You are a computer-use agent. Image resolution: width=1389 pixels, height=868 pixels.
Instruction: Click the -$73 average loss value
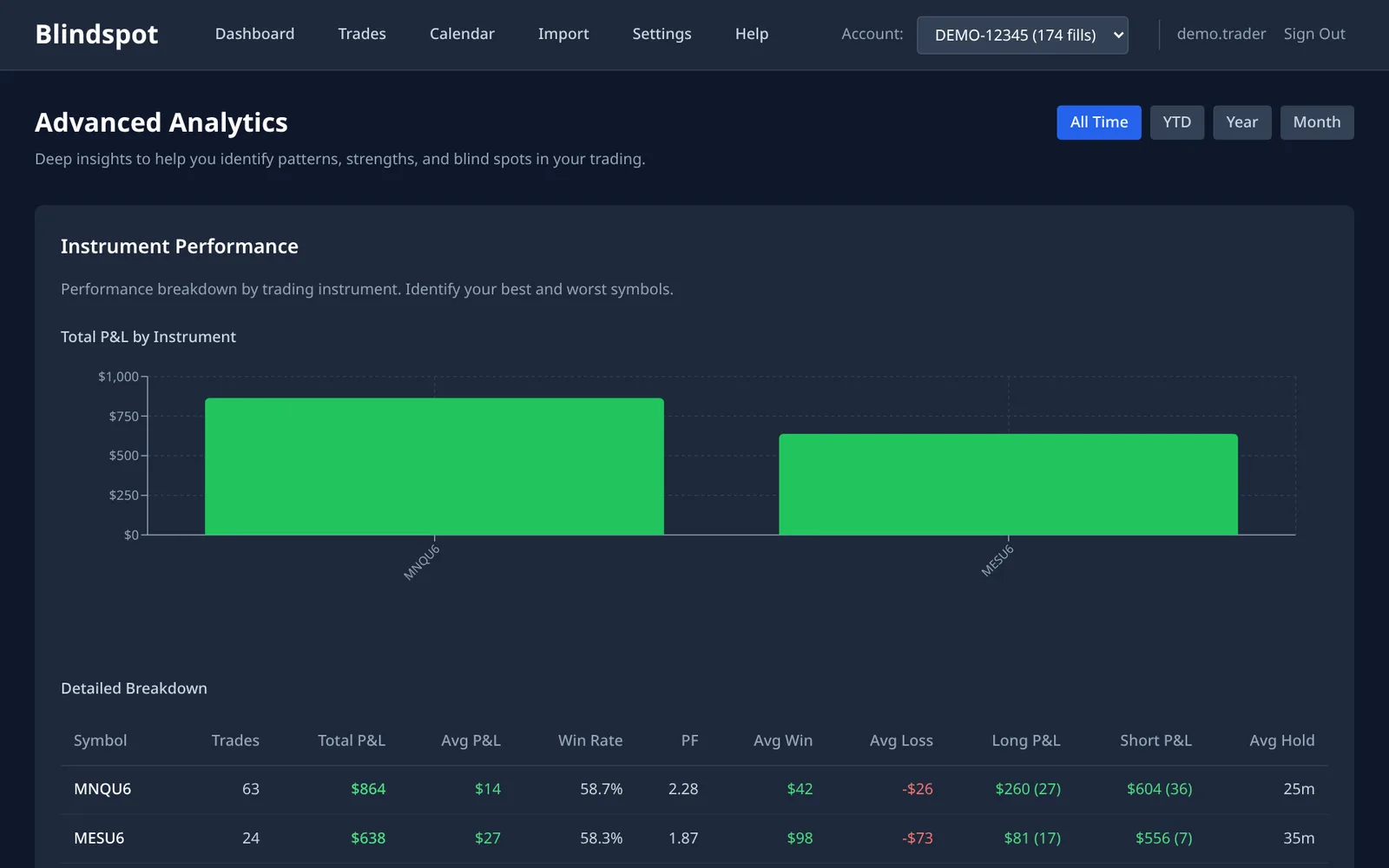[918, 838]
